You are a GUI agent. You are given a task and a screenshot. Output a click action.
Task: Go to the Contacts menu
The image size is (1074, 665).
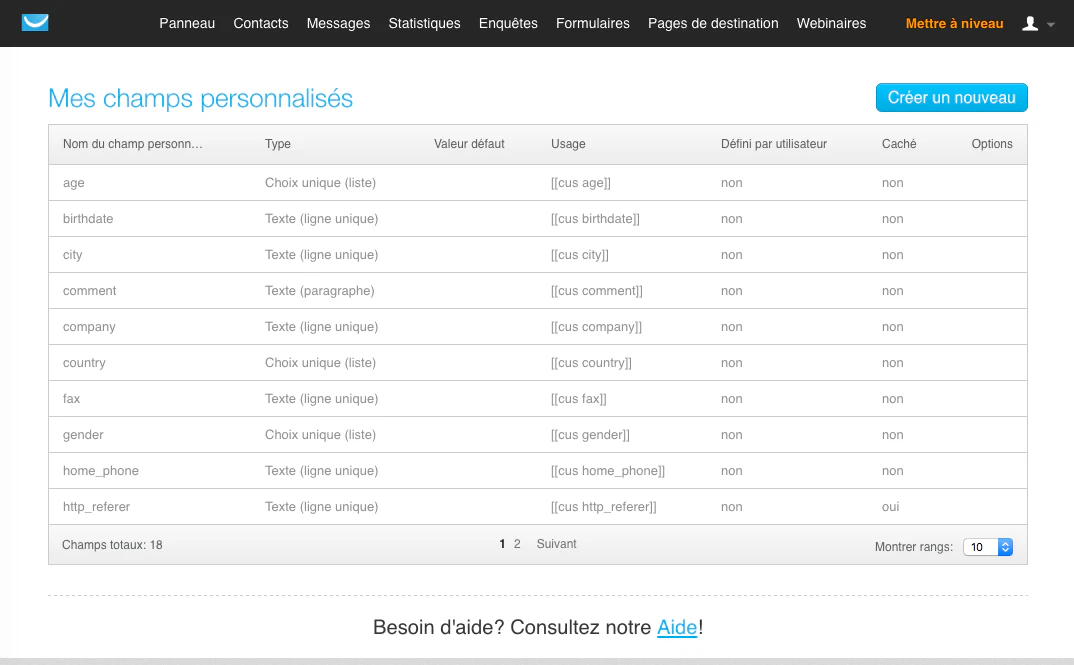261,23
